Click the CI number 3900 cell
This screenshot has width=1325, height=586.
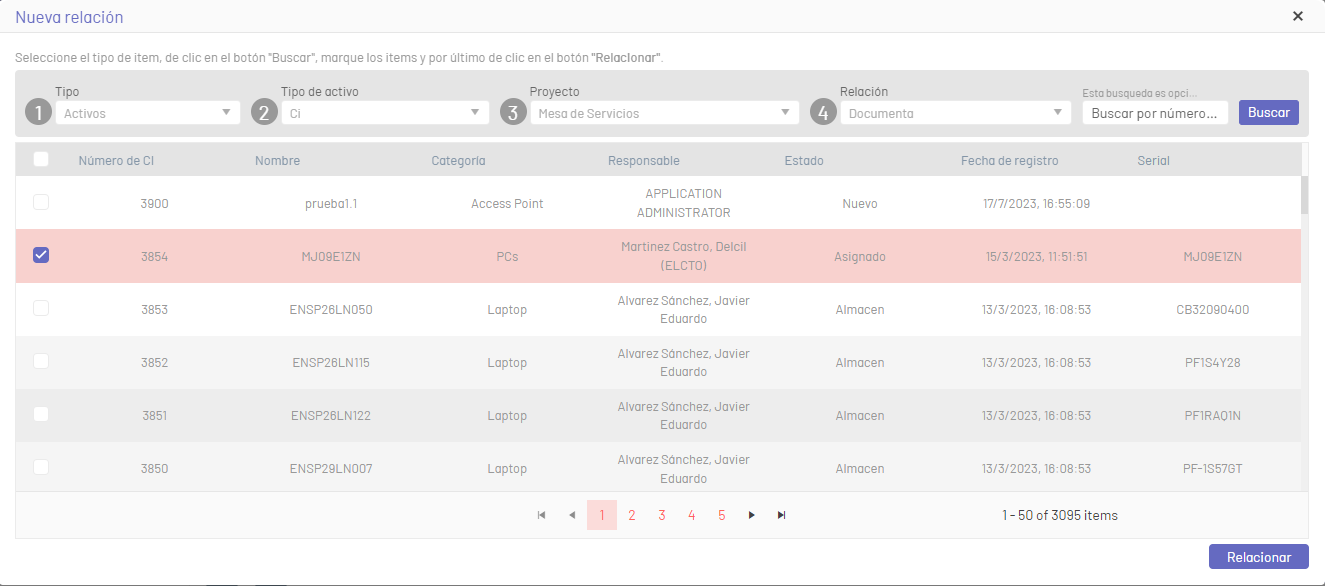154,203
